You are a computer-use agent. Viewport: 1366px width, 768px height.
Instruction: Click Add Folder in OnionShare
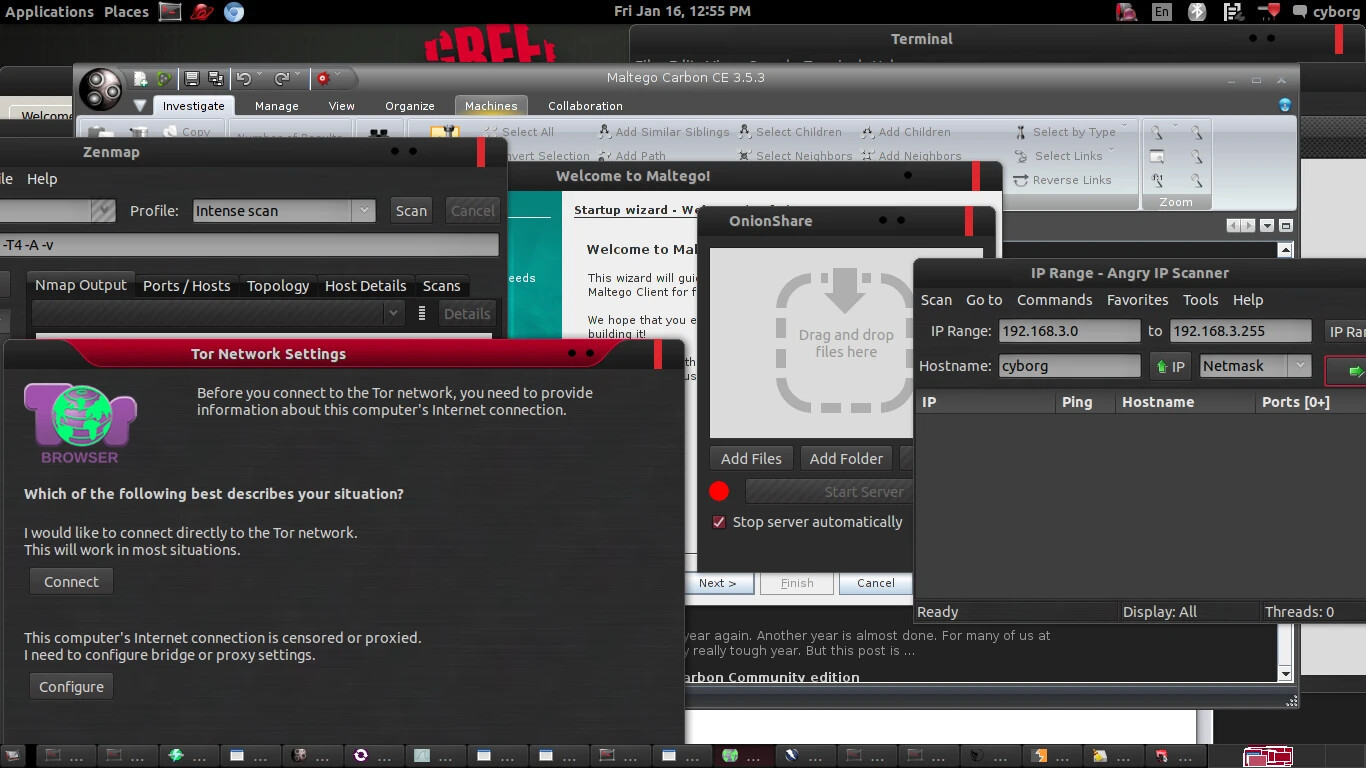pyautogui.click(x=846, y=459)
